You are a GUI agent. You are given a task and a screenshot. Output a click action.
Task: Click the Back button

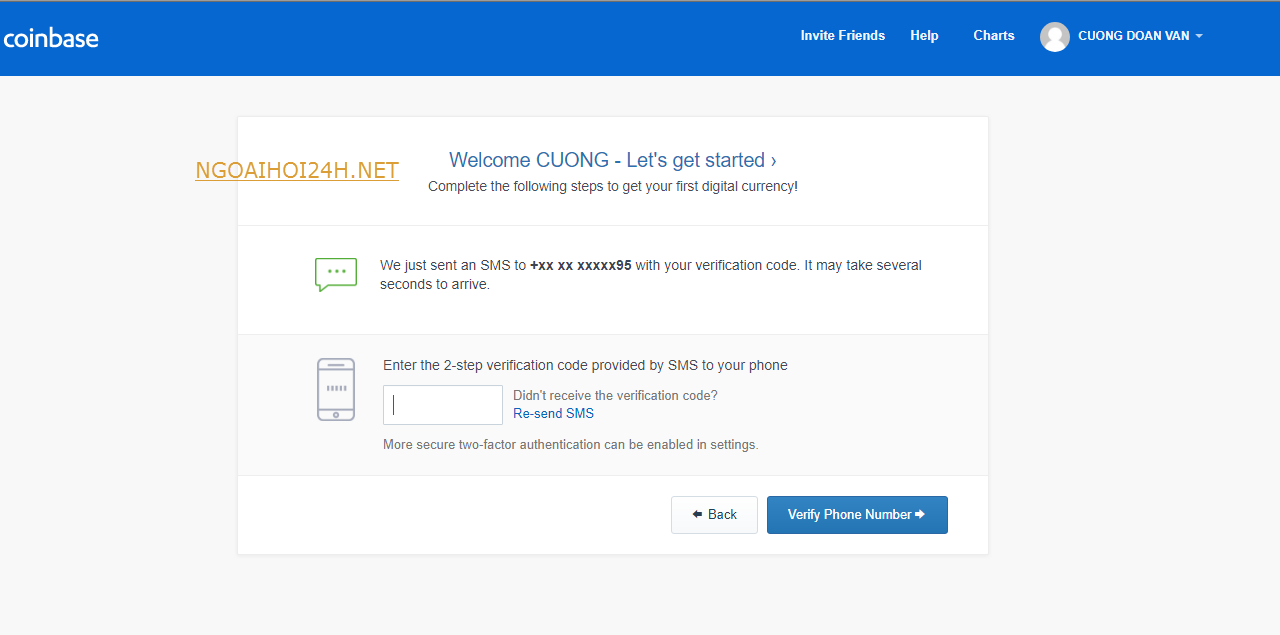(714, 515)
